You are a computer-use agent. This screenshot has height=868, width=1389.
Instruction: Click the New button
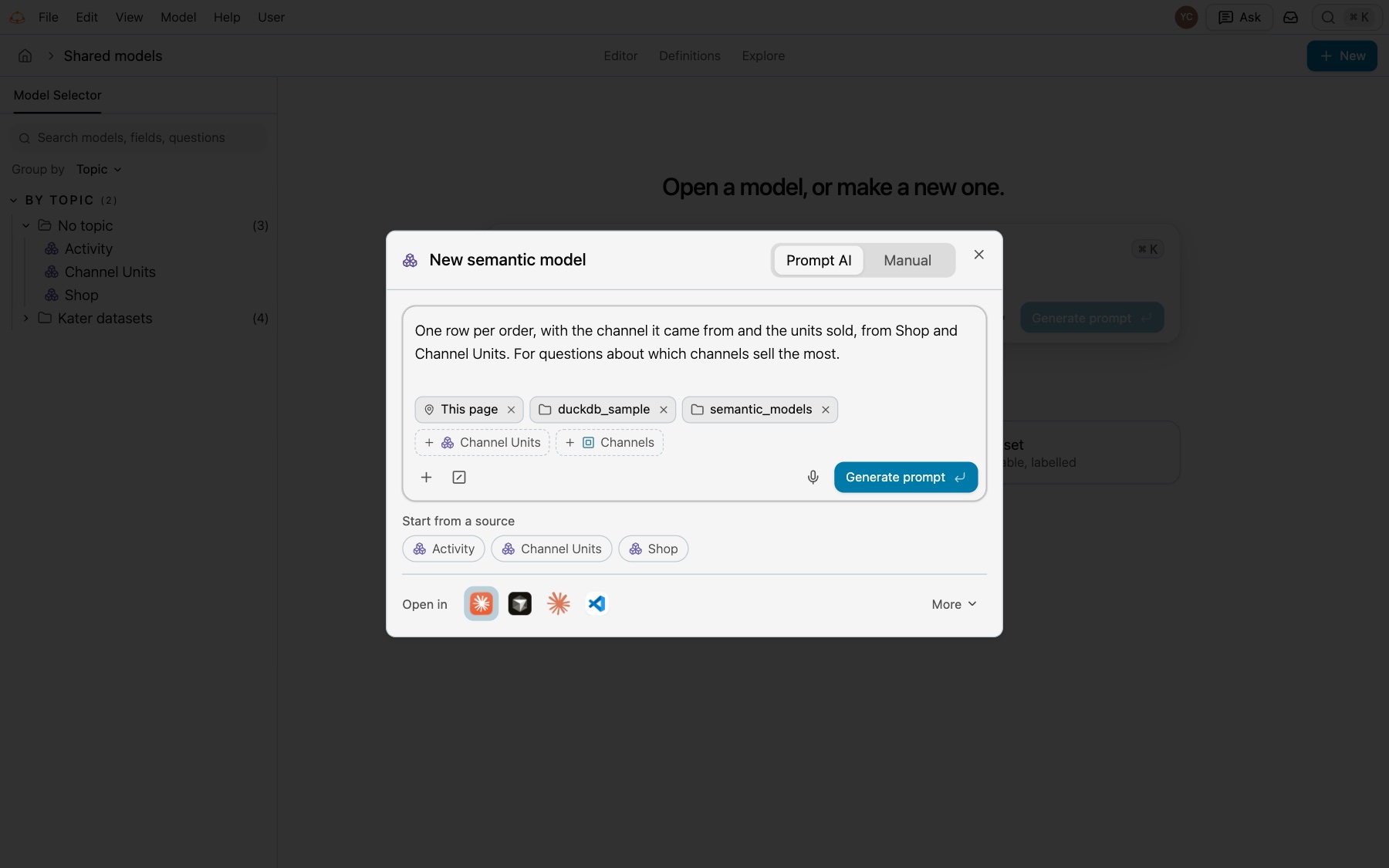[1342, 56]
